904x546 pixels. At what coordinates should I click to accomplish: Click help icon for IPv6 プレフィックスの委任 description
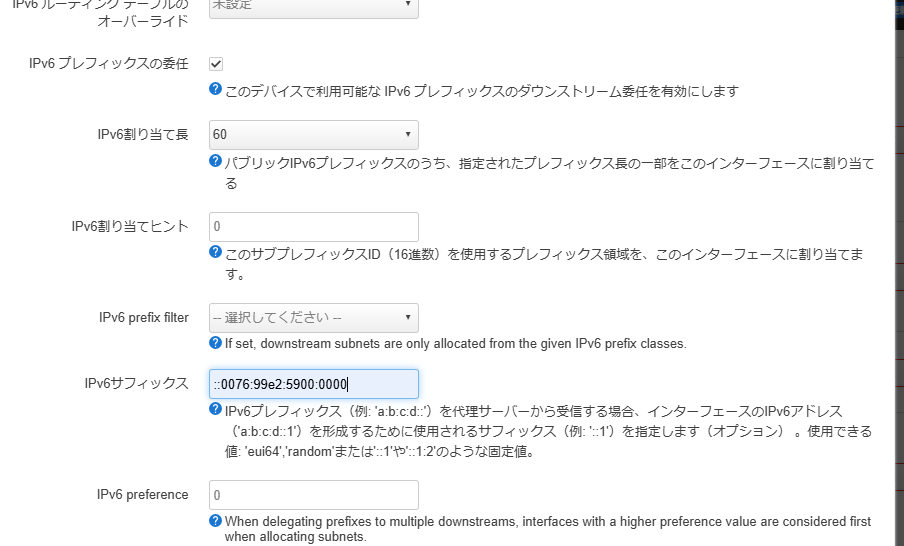click(215, 89)
